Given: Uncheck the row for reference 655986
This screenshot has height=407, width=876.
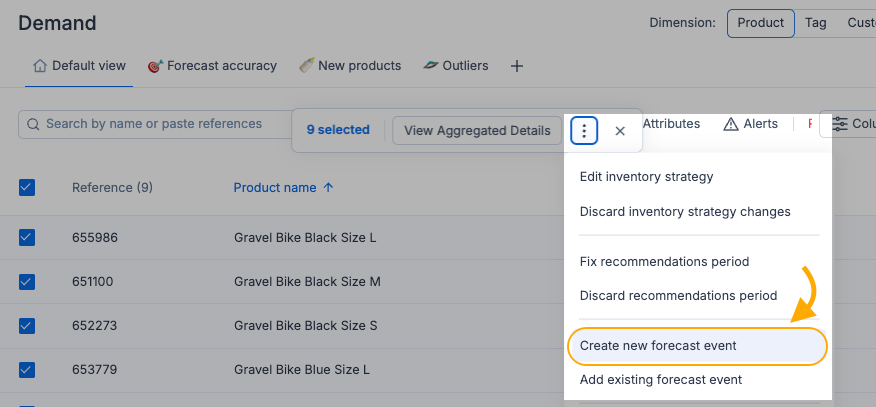Looking at the screenshot, I should pyautogui.click(x=27, y=238).
